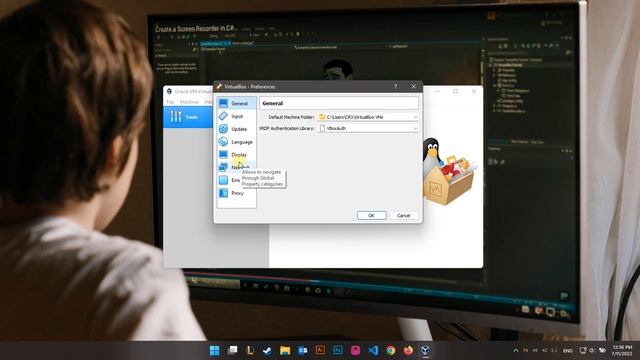Open Visual Studio Code from taskbar
The image size is (640, 360).
373,350
